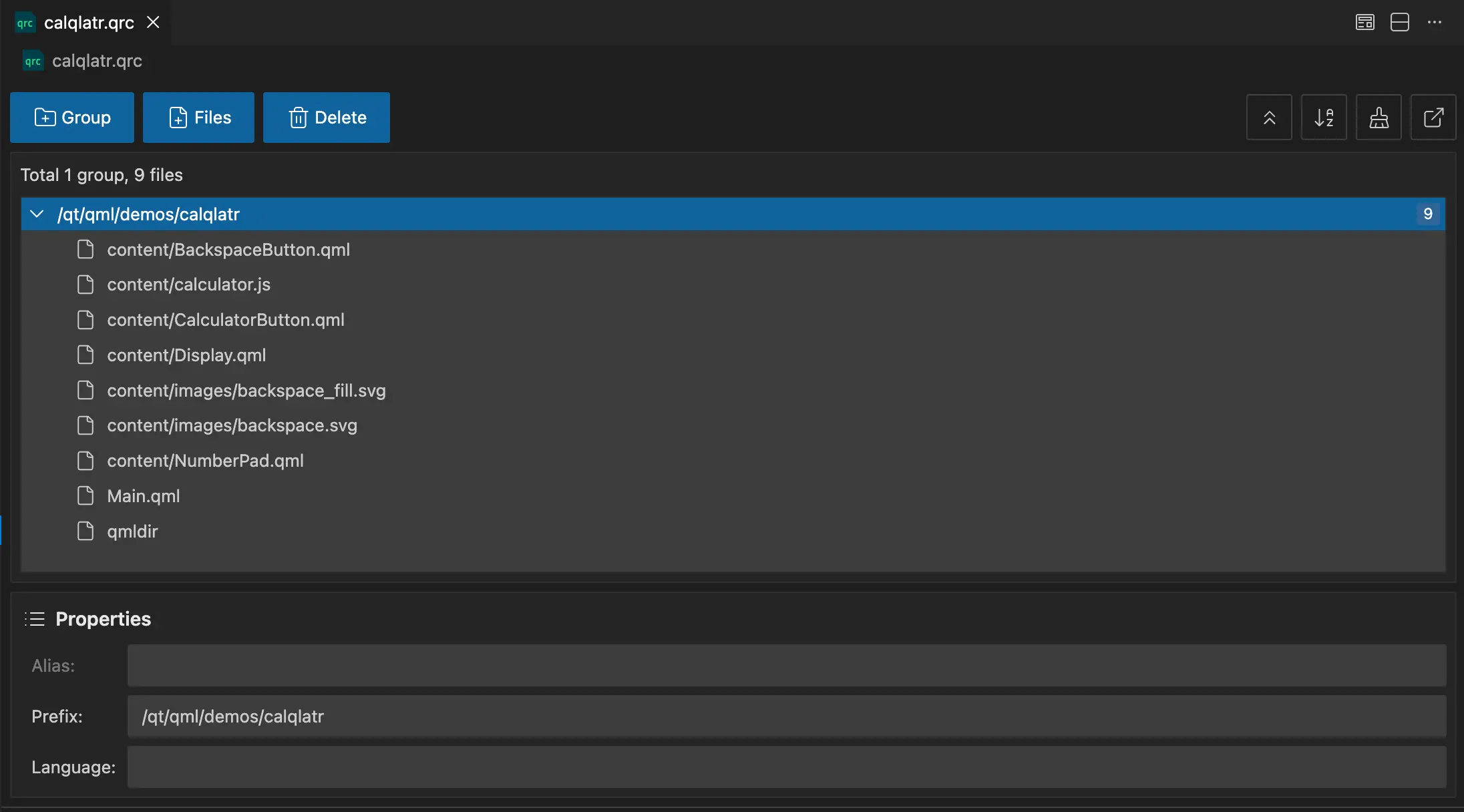
Task: Click the 9 file count badge
Action: point(1428,214)
